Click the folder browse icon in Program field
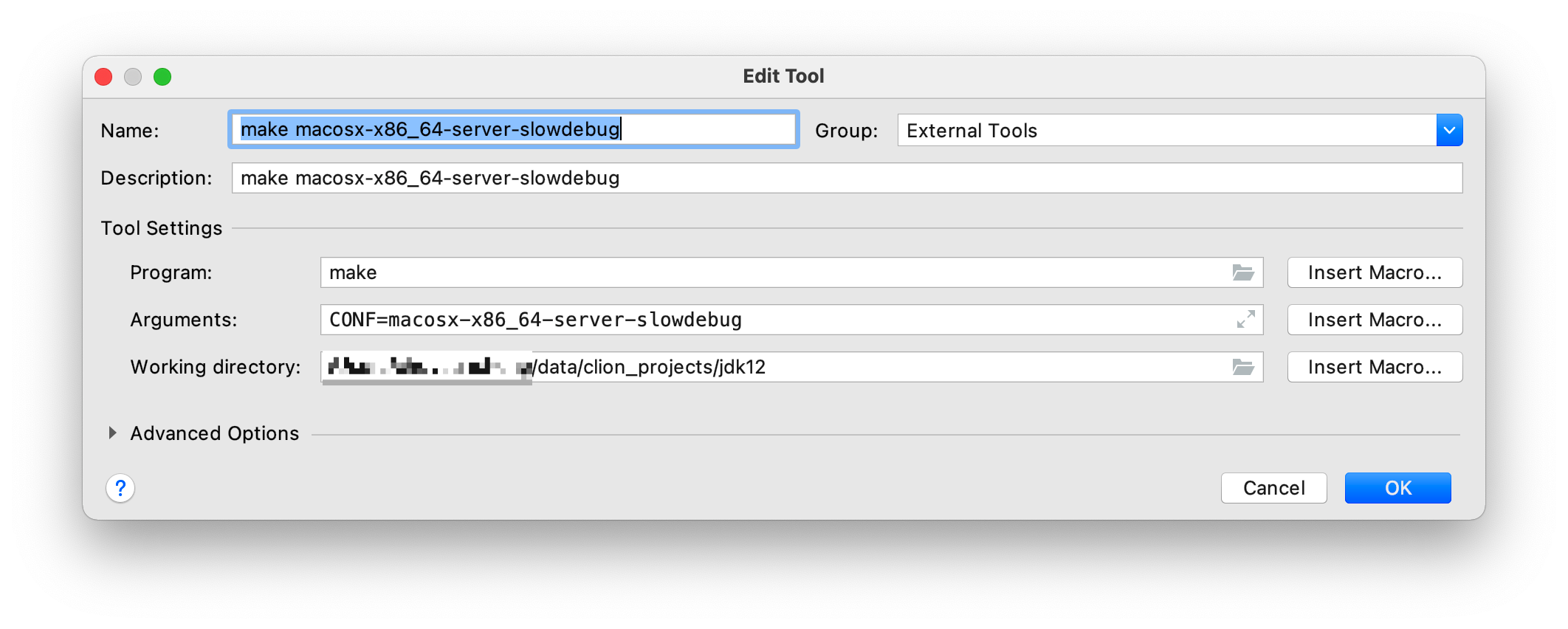The image size is (1568, 629). [x=1243, y=272]
